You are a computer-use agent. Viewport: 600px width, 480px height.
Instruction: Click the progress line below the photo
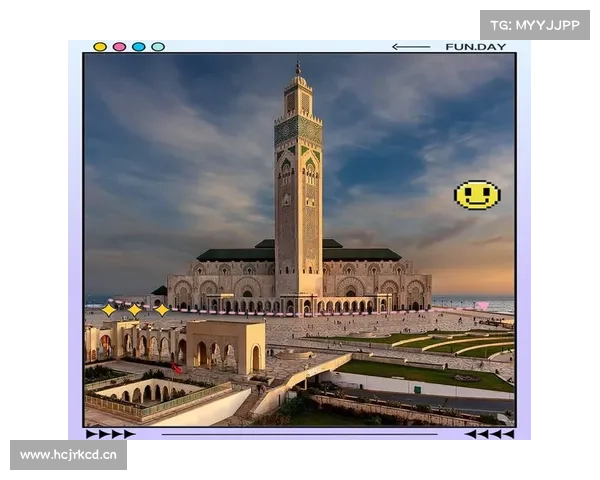[300, 434]
